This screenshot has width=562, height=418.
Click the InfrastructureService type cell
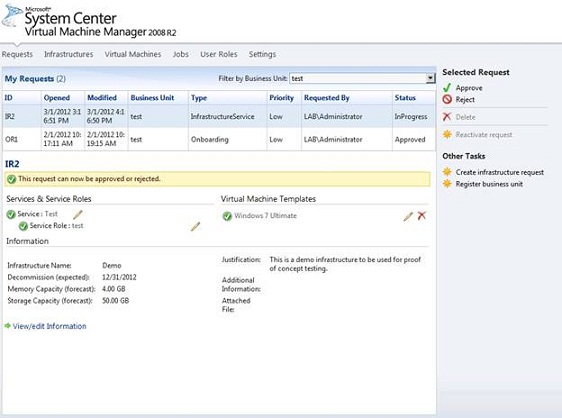[x=222, y=117]
